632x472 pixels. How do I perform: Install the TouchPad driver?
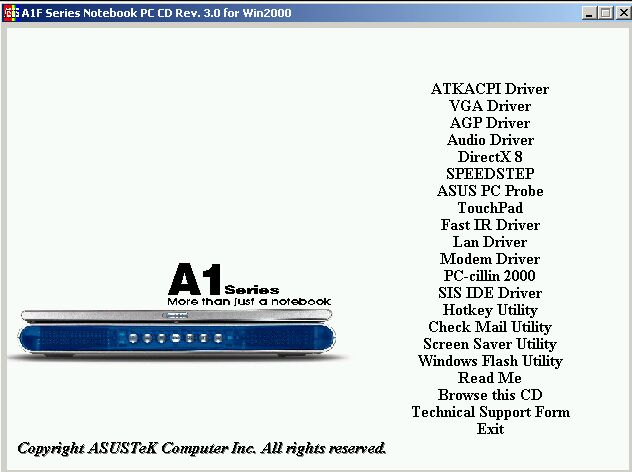(x=490, y=208)
